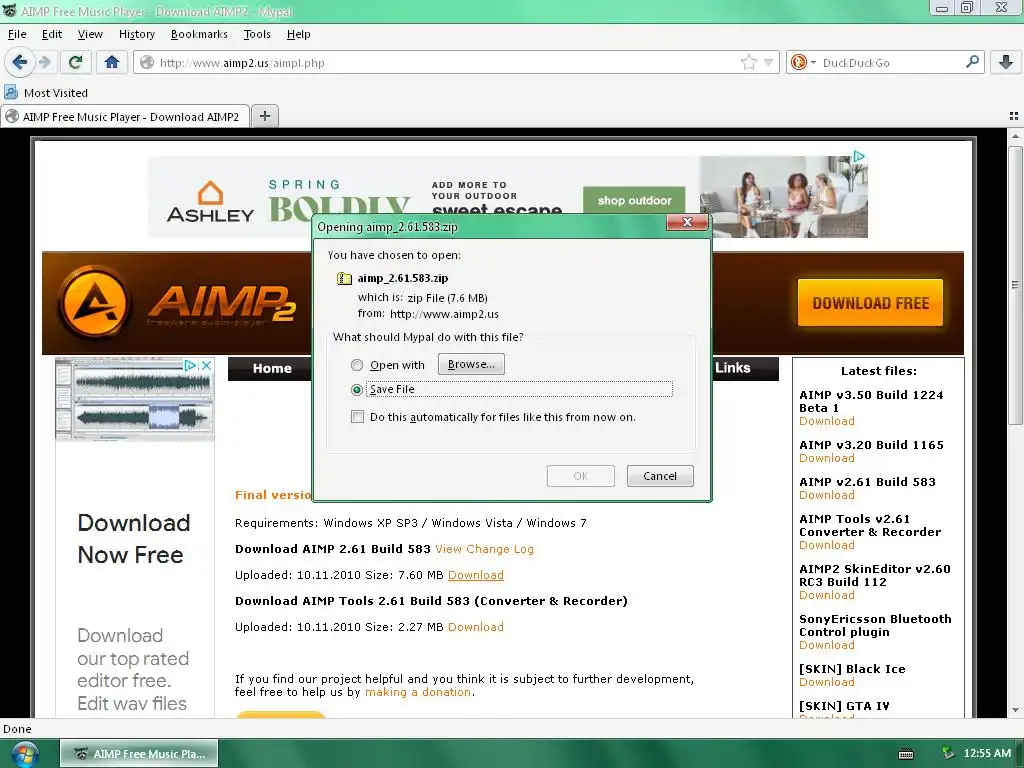Click the vertical scrollbar thumb

tap(1015, 285)
